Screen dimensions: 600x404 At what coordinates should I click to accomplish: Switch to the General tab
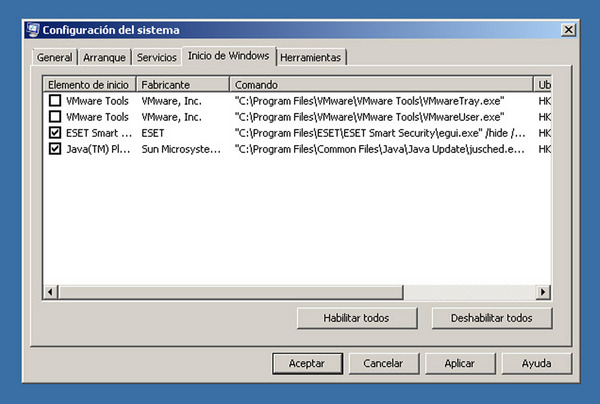click(54, 57)
